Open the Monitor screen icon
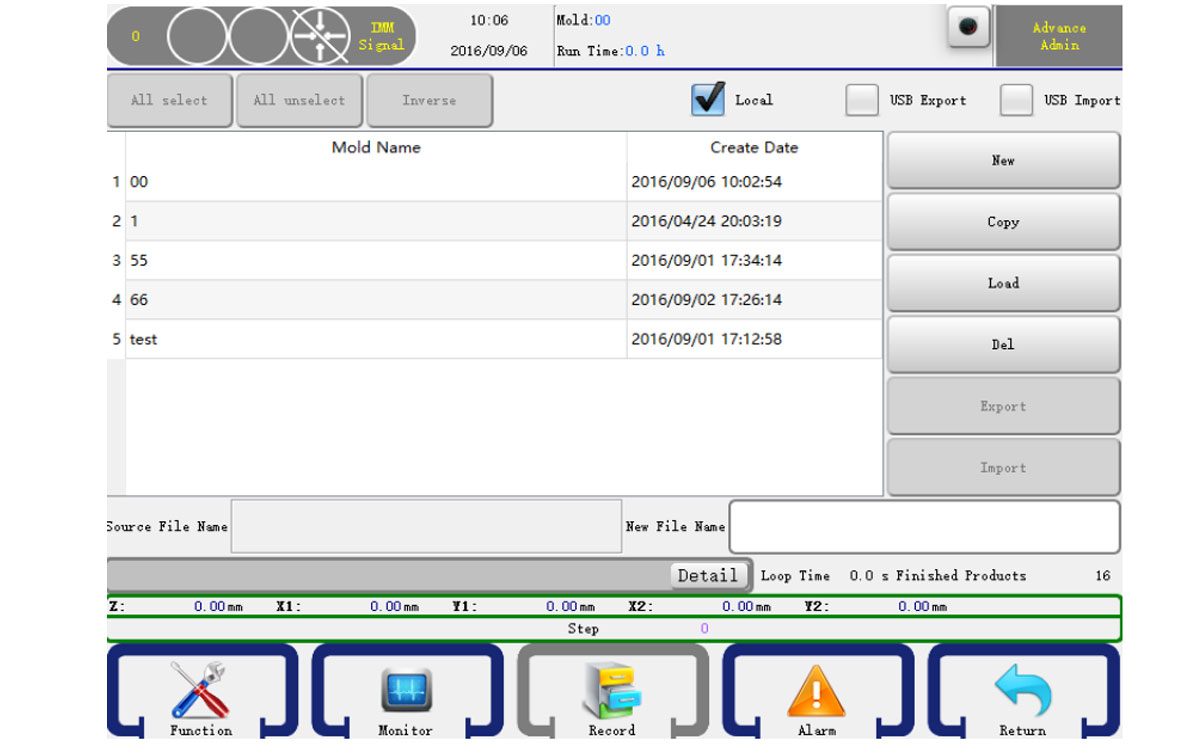The height and width of the screenshot is (744, 1200). (x=405, y=691)
